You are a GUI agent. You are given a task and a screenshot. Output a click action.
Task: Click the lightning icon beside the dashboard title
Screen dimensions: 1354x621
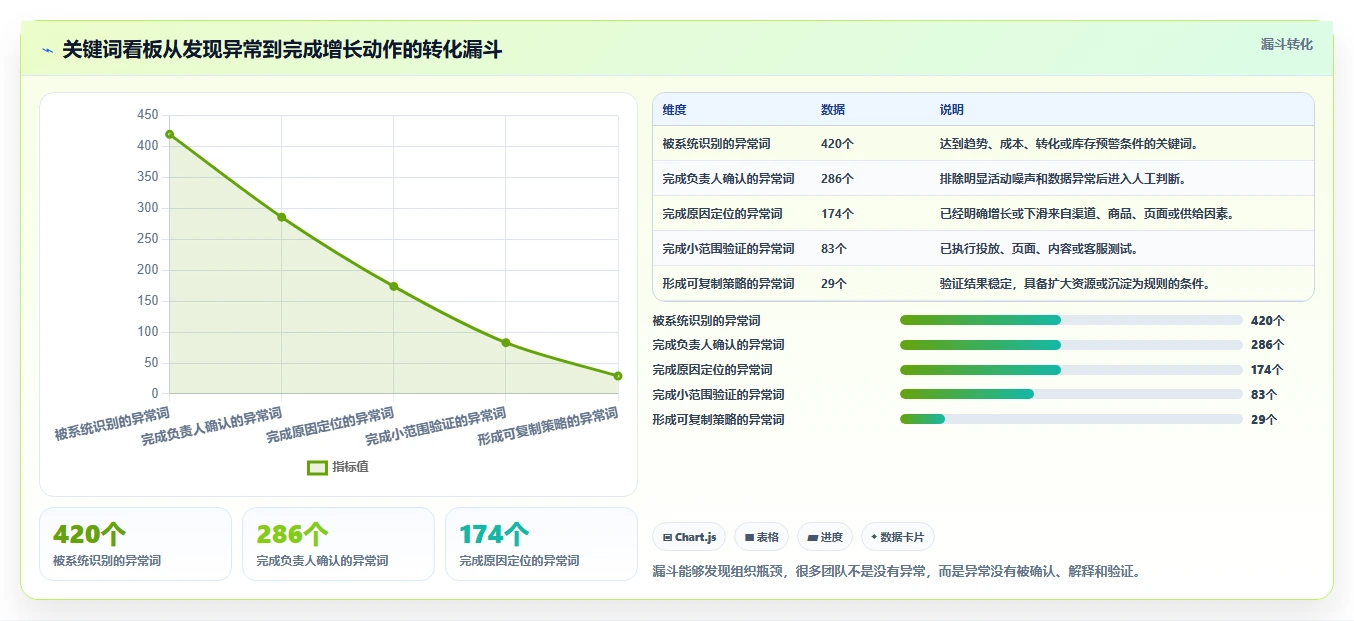[47, 50]
